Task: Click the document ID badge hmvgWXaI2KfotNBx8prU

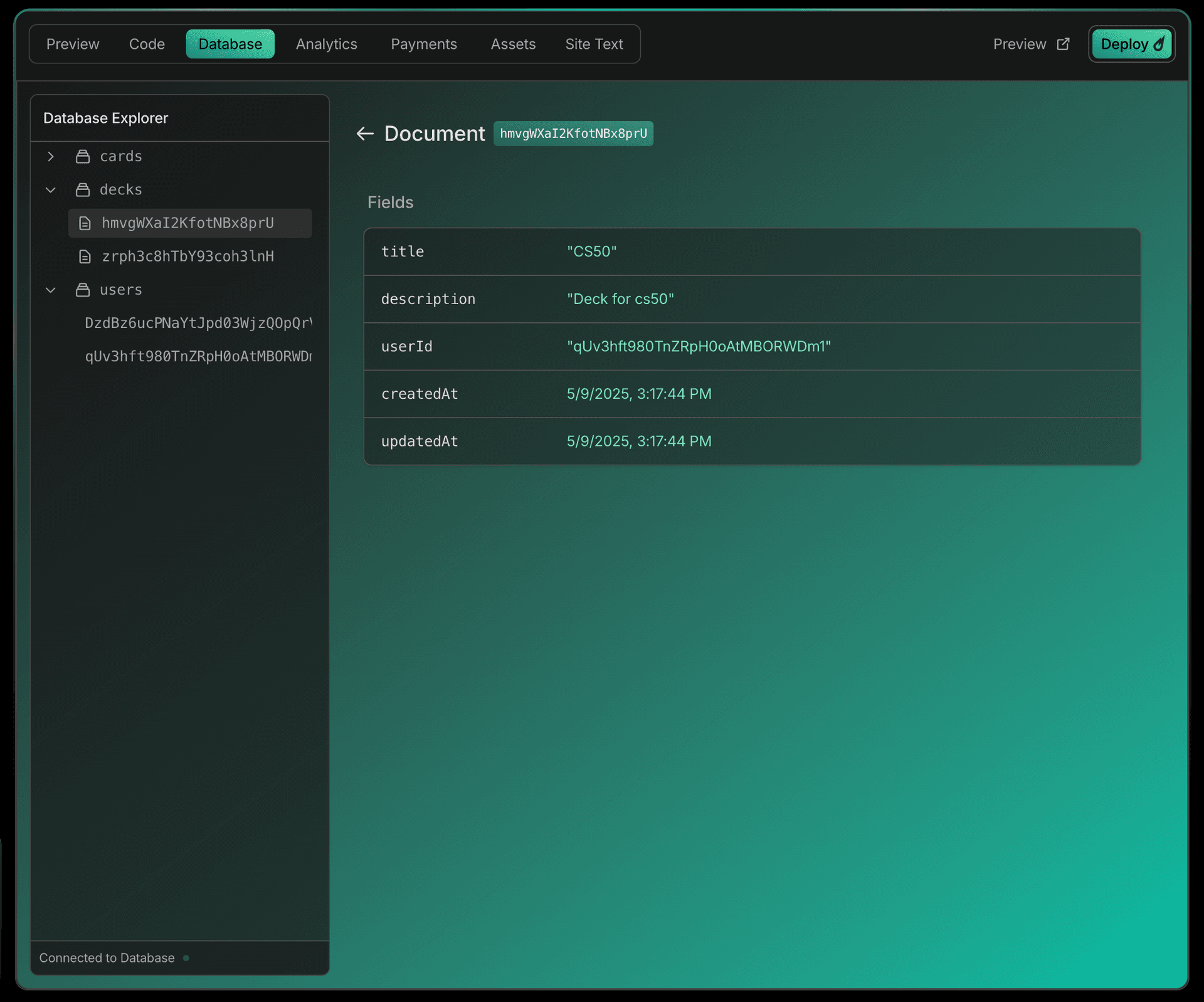Action: tap(573, 134)
